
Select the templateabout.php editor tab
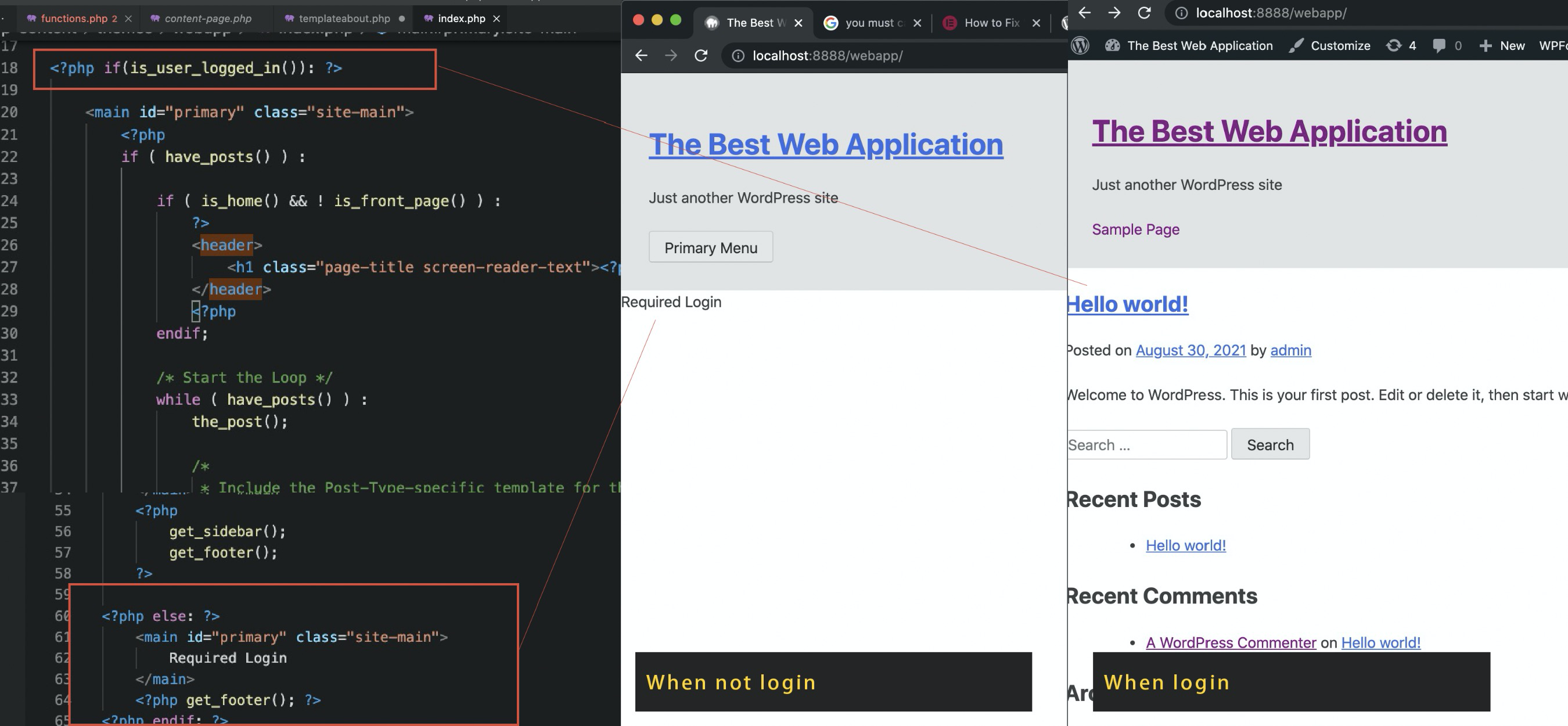[344, 19]
